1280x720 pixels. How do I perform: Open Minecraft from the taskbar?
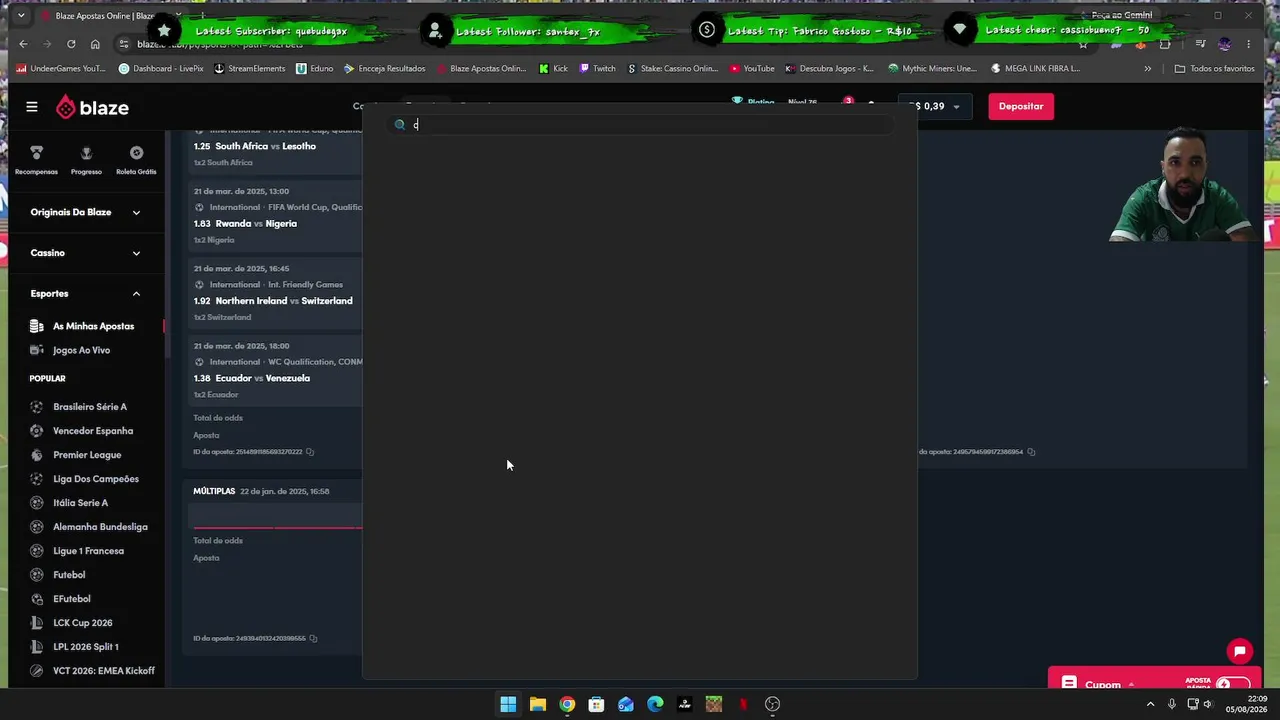point(713,704)
